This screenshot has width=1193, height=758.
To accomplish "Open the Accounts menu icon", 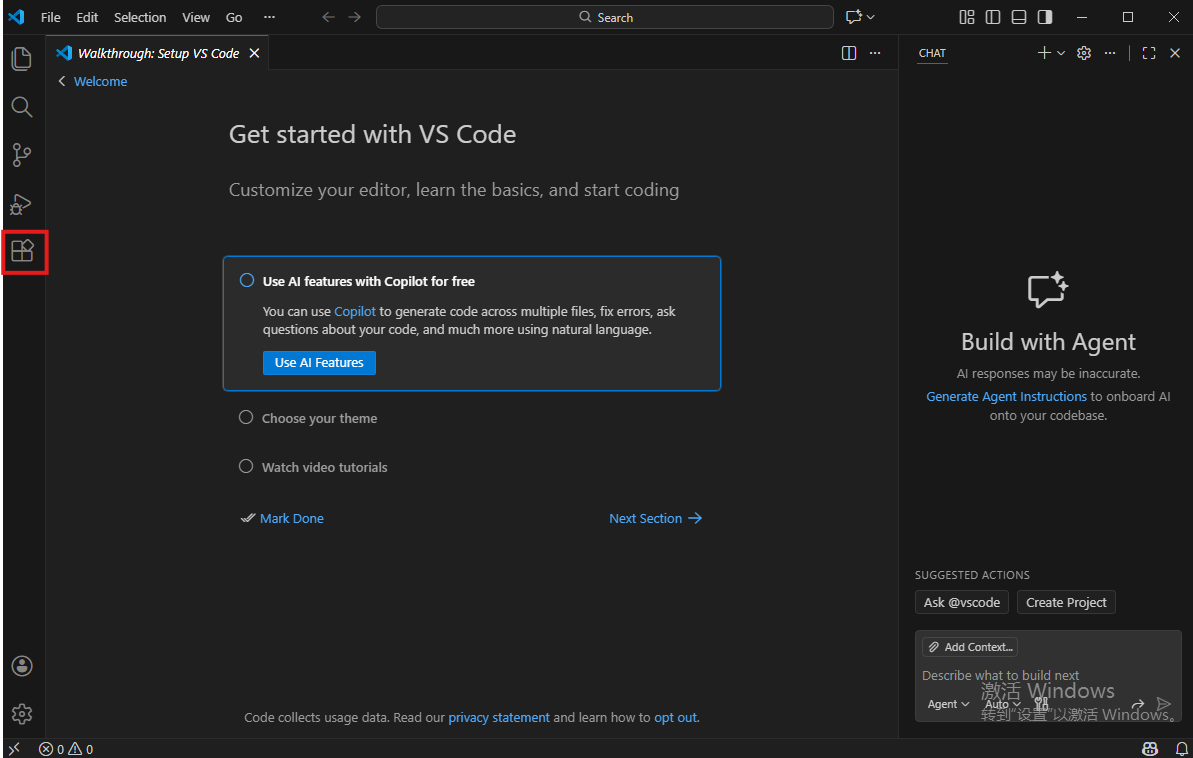I will pos(22,666).
